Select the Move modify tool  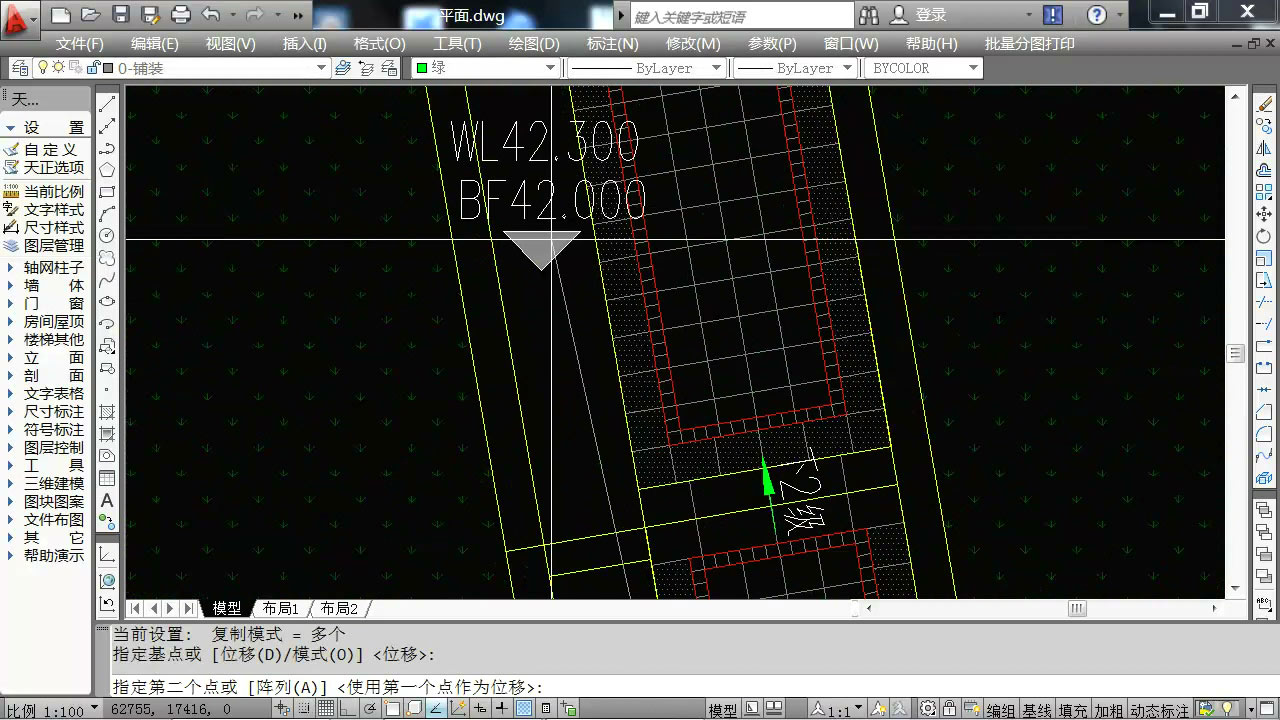[1264, 214]
